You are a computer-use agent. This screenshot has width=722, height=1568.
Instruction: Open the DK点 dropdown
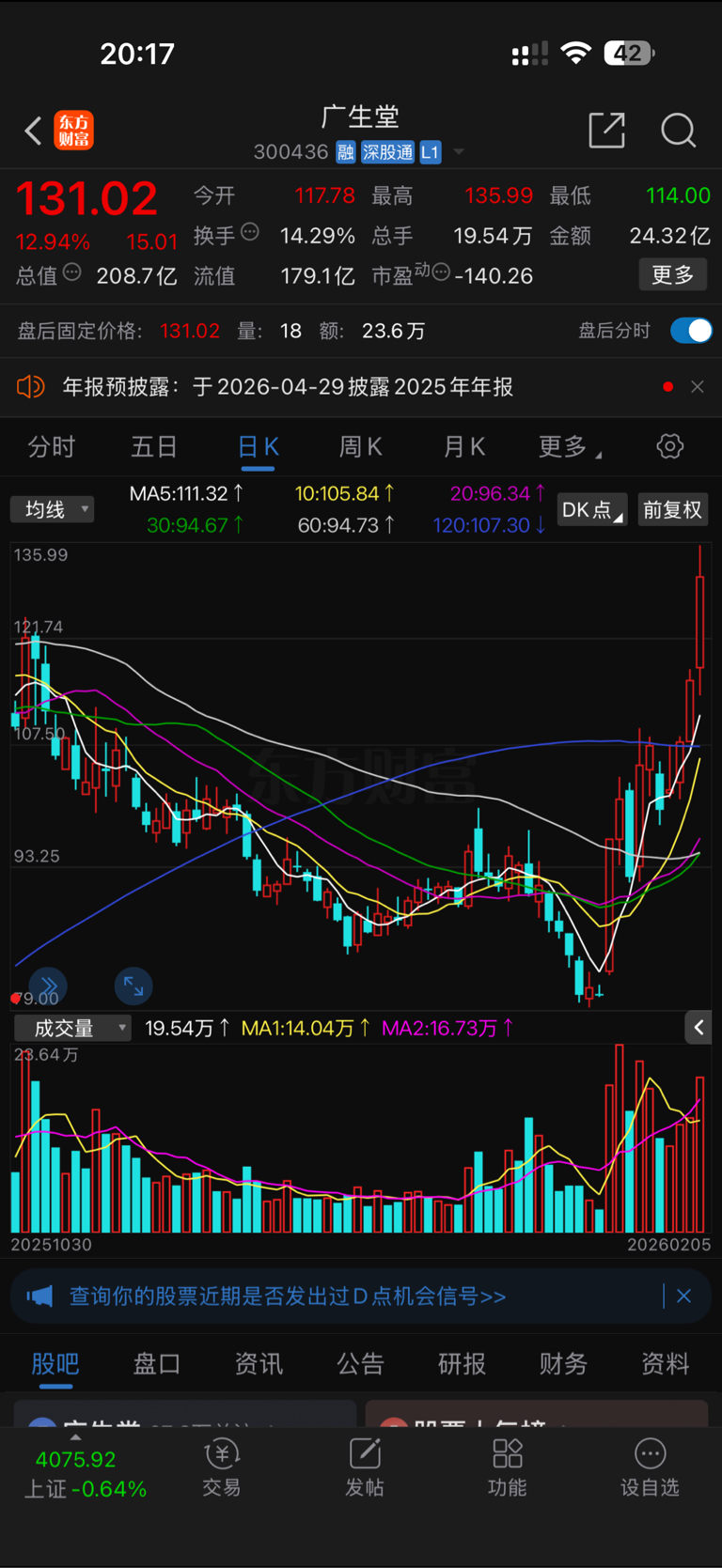592,510
